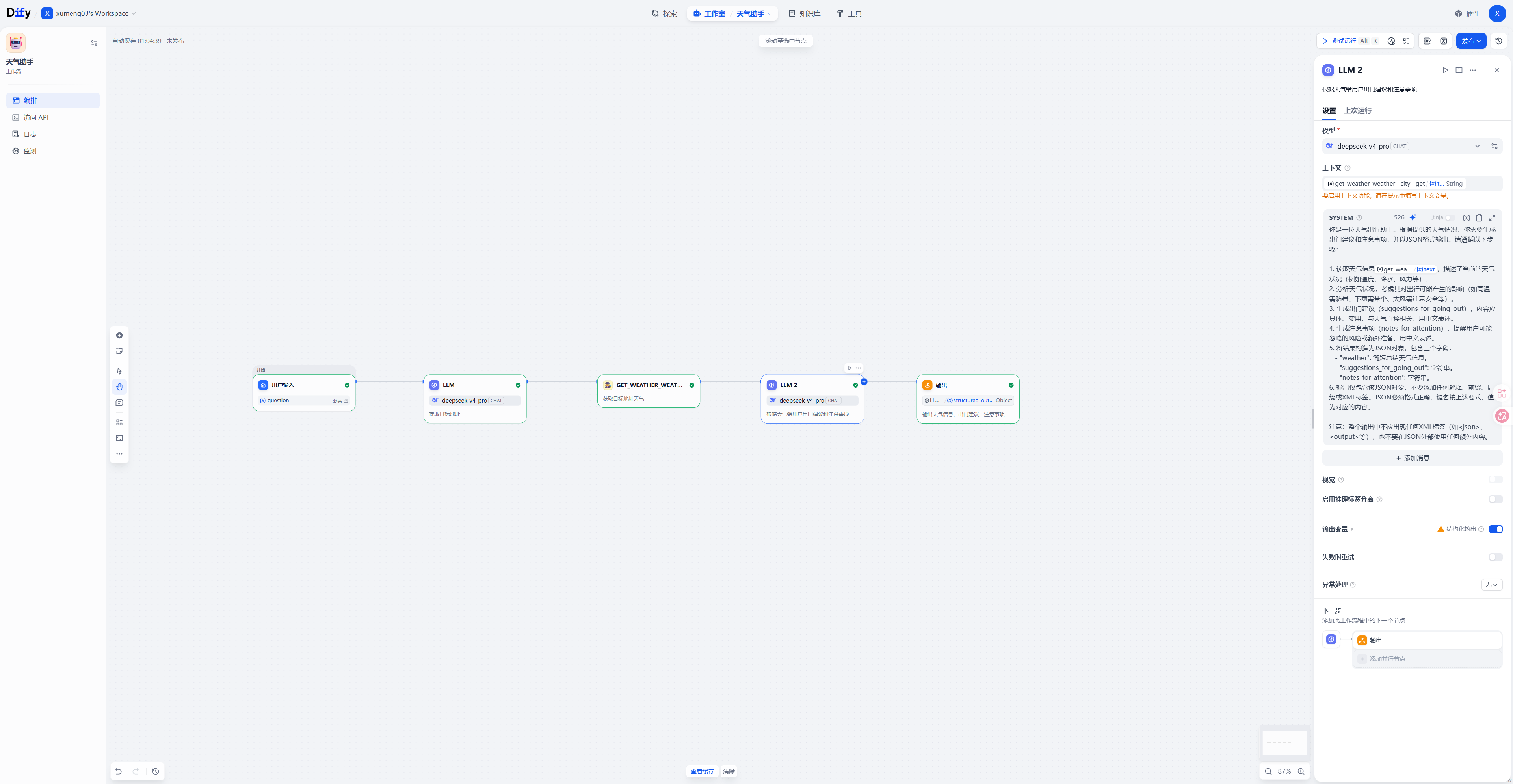Open the help book icon in LLM 2 panel
Screen dimensions: 1513x784
click(x=1459, y=70)
